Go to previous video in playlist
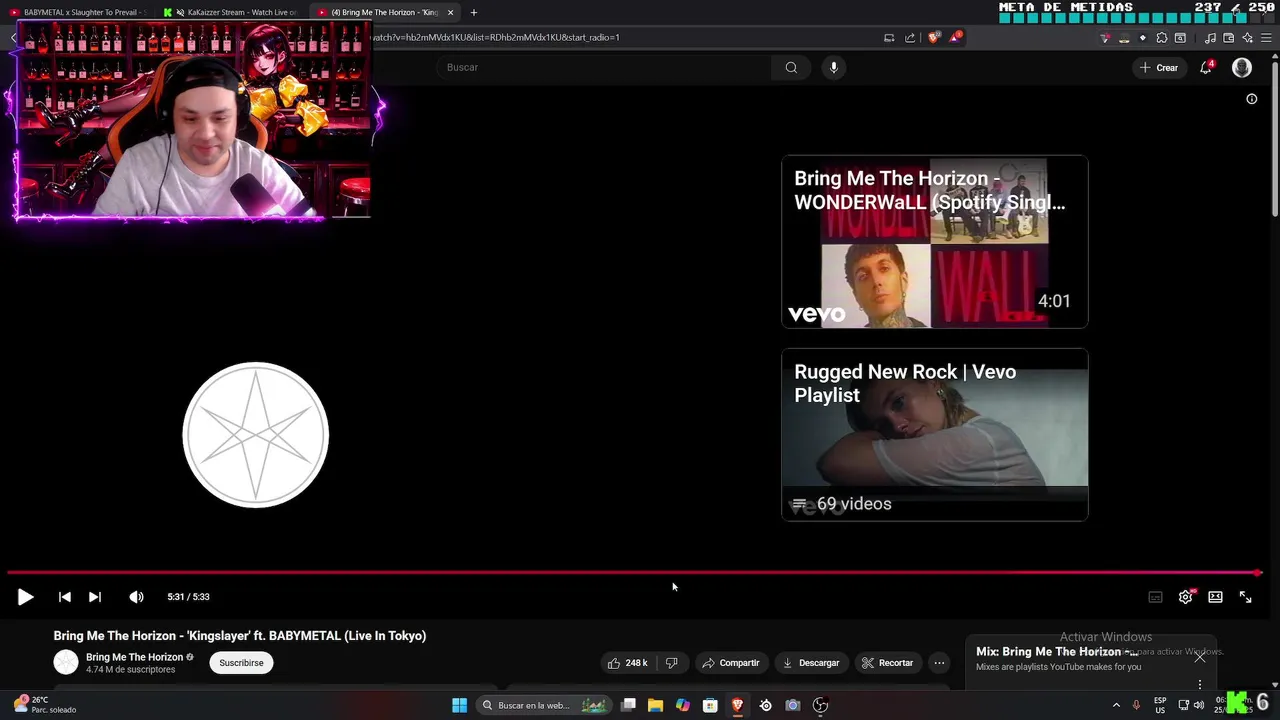 click(x=64, y=597)
